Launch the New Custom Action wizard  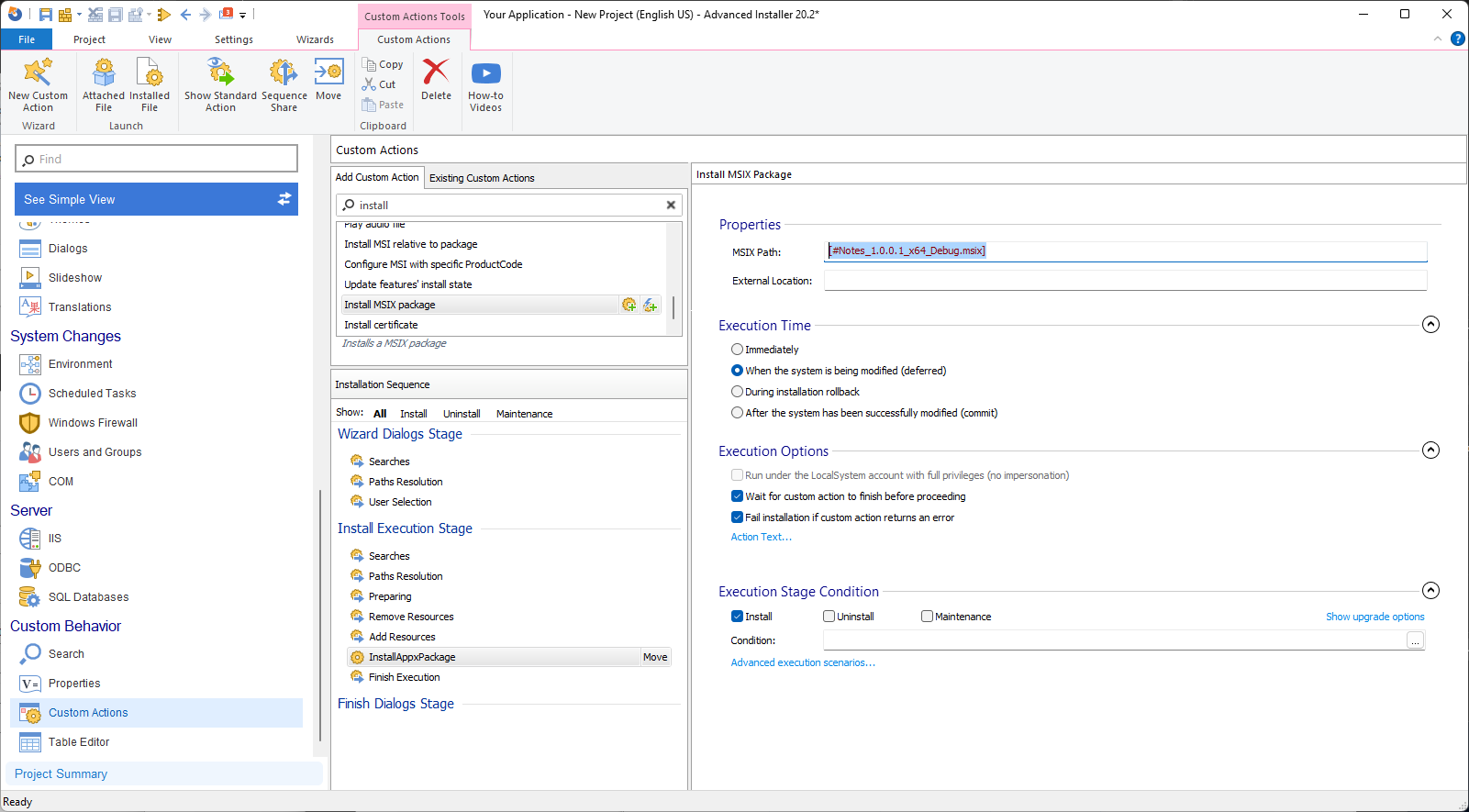38,84
